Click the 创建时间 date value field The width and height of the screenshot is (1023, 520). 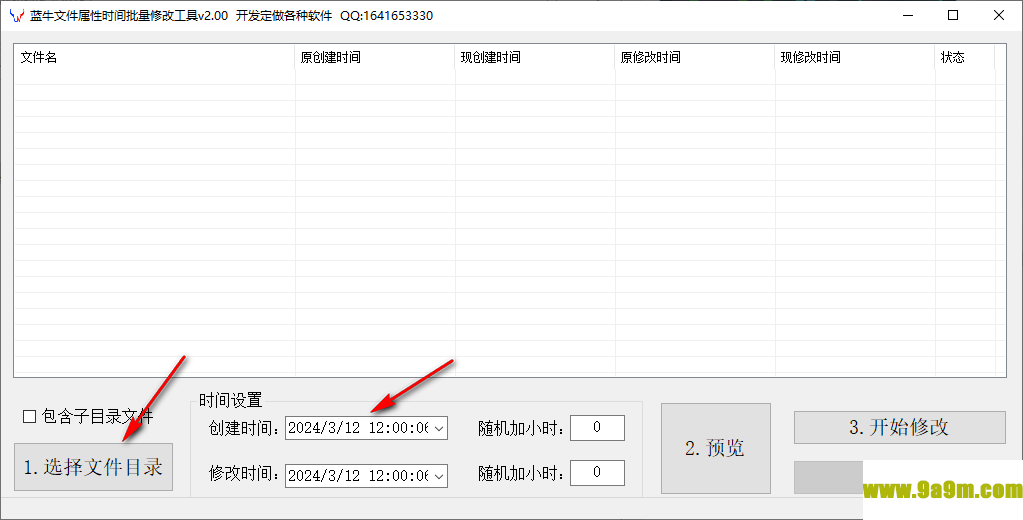[358, 428]
